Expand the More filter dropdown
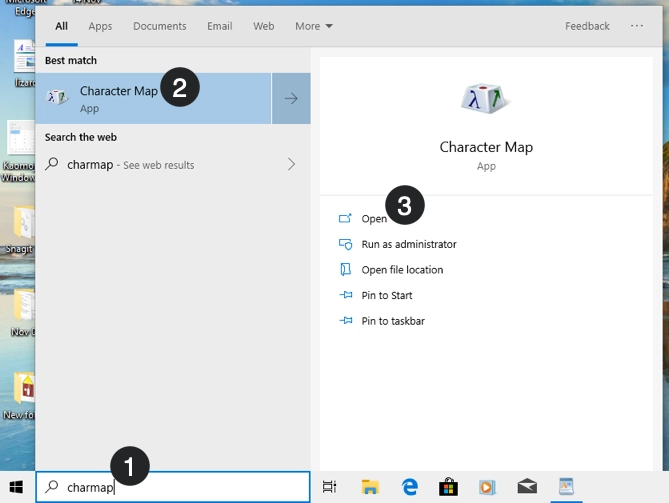 tap(314, 26)
